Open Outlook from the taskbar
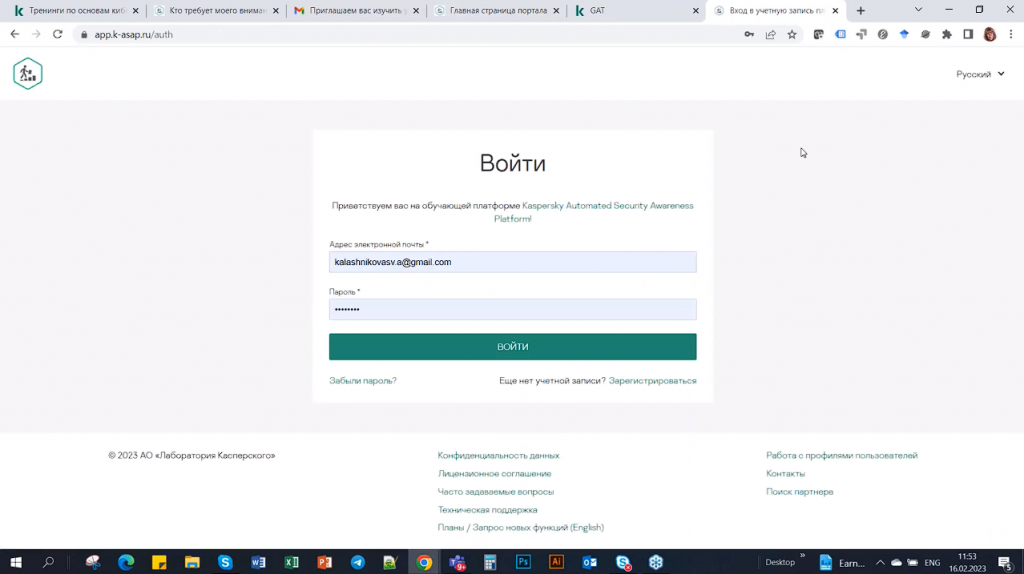This screenshot has width=1024, height=574. click(590, 562)
